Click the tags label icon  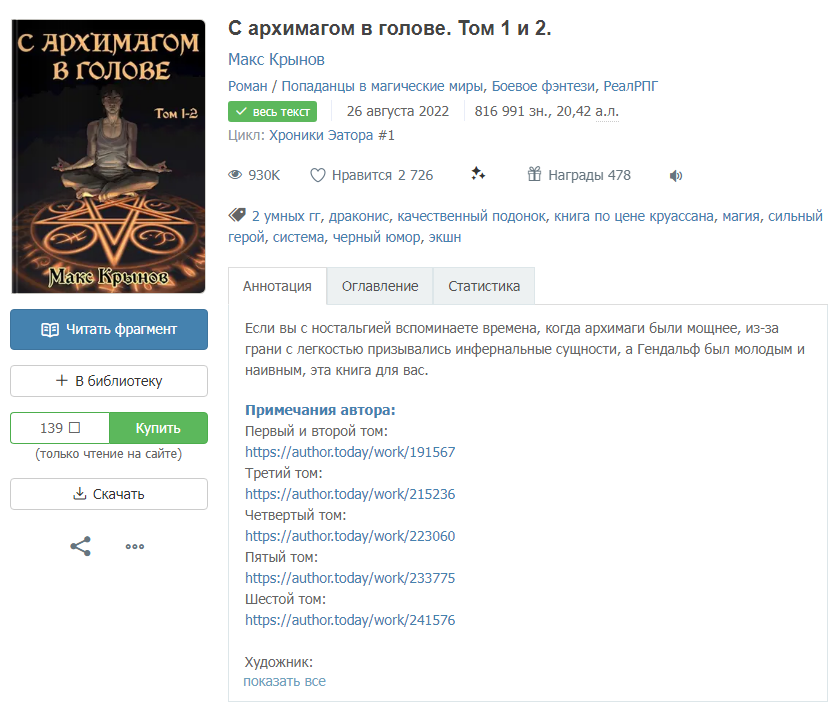[x=237, y=214]
